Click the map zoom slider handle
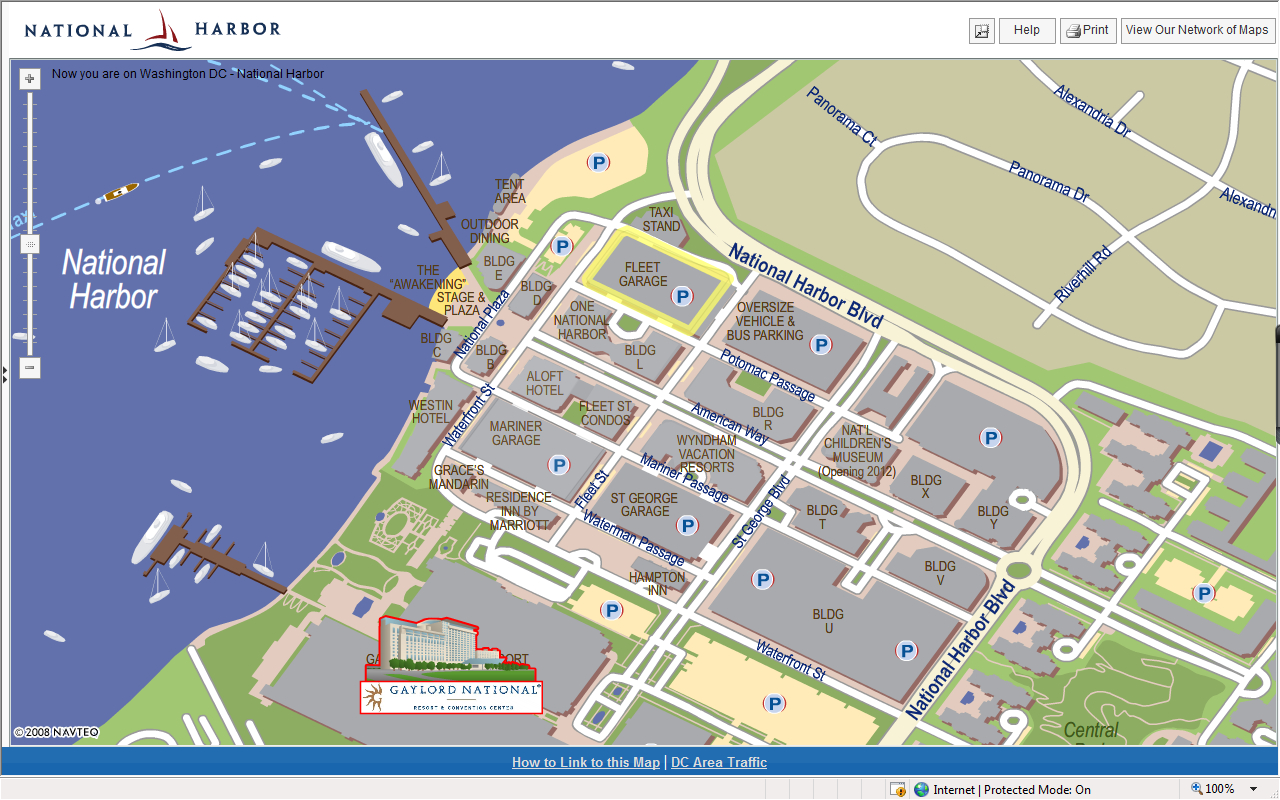Image resolution: width=1280 pixels, height=800 pixels. [30, 244]
